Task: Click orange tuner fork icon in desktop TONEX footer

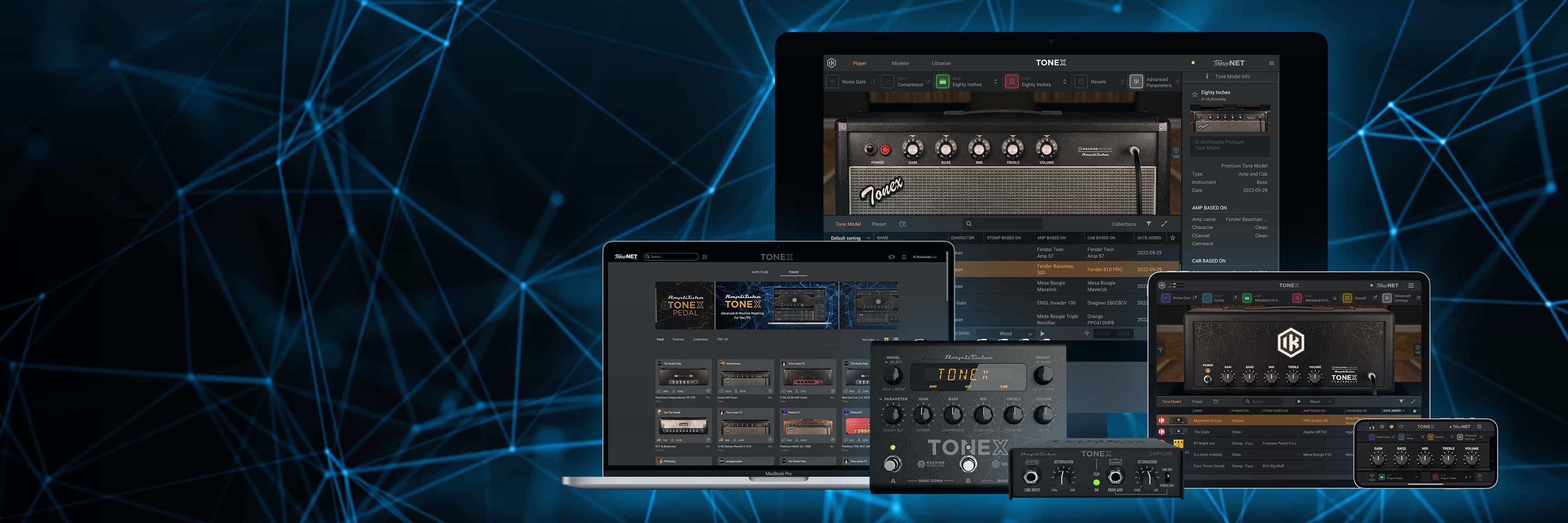Action: click(1087, 334)
